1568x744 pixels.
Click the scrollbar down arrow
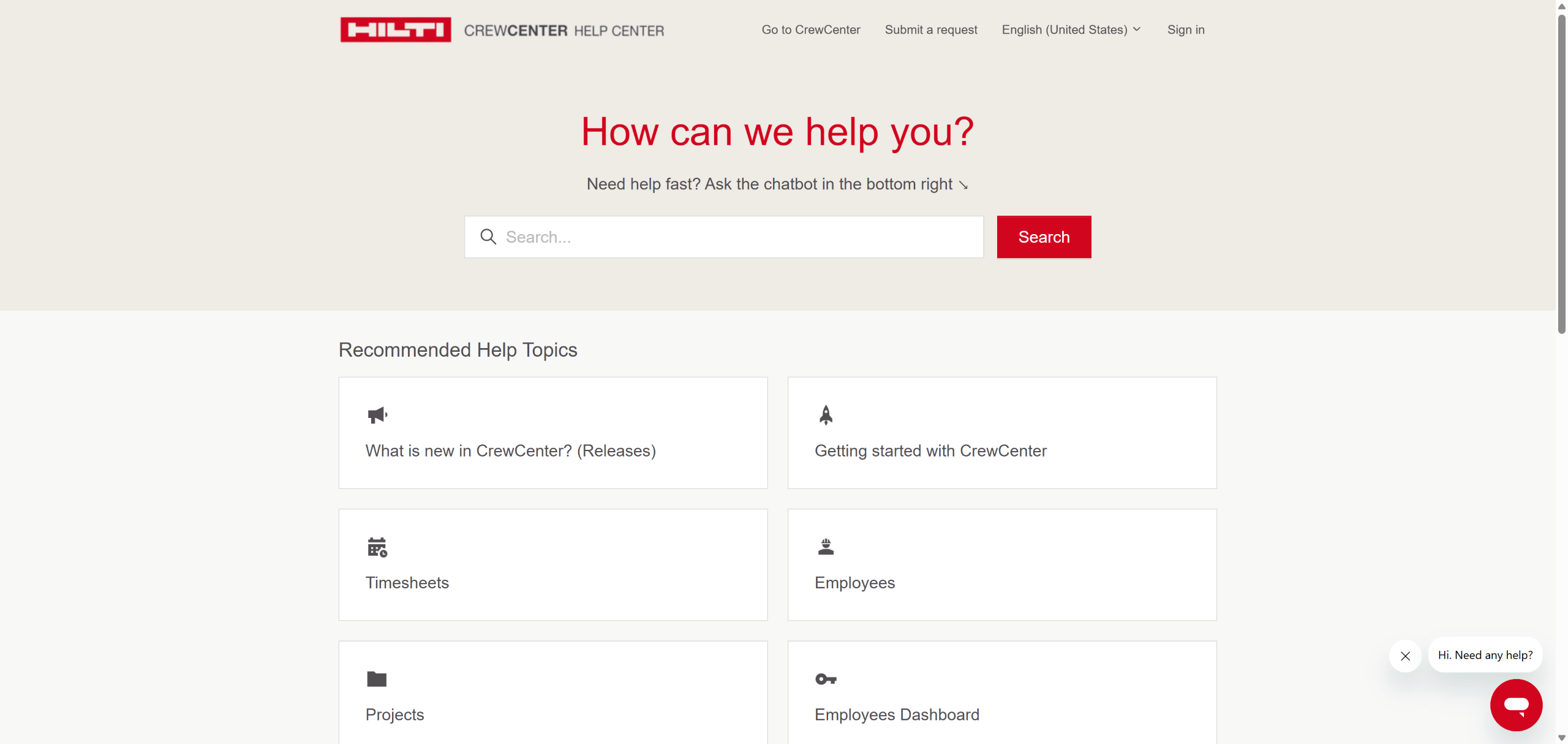1561,738
